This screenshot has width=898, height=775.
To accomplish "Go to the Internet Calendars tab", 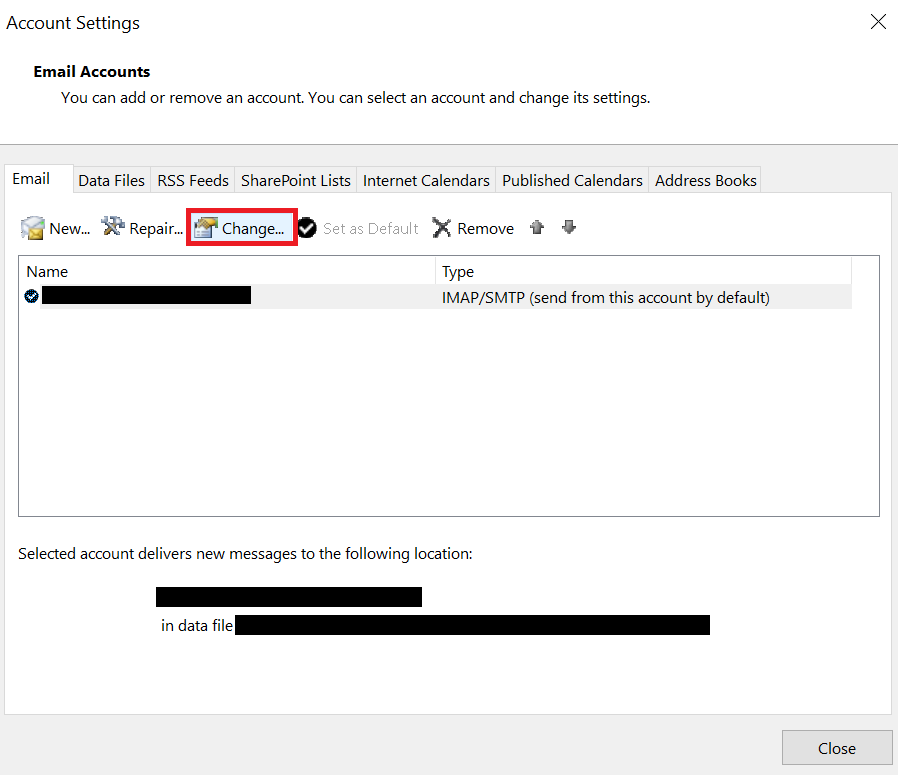I will click(426, 180).
